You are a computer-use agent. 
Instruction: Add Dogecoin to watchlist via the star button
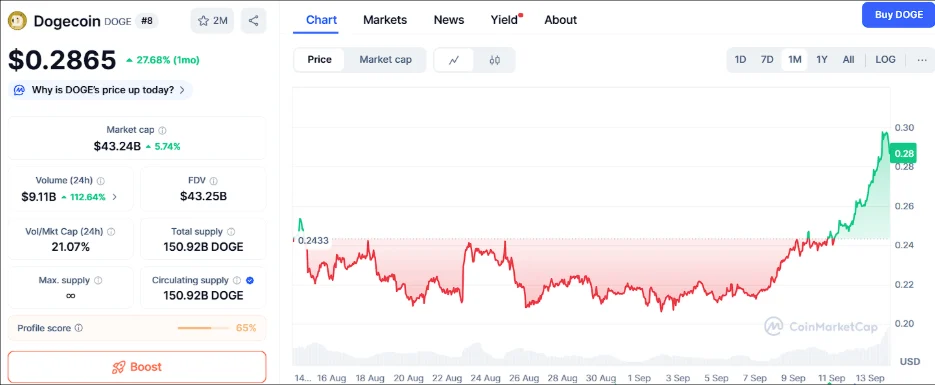coord(212,21)
